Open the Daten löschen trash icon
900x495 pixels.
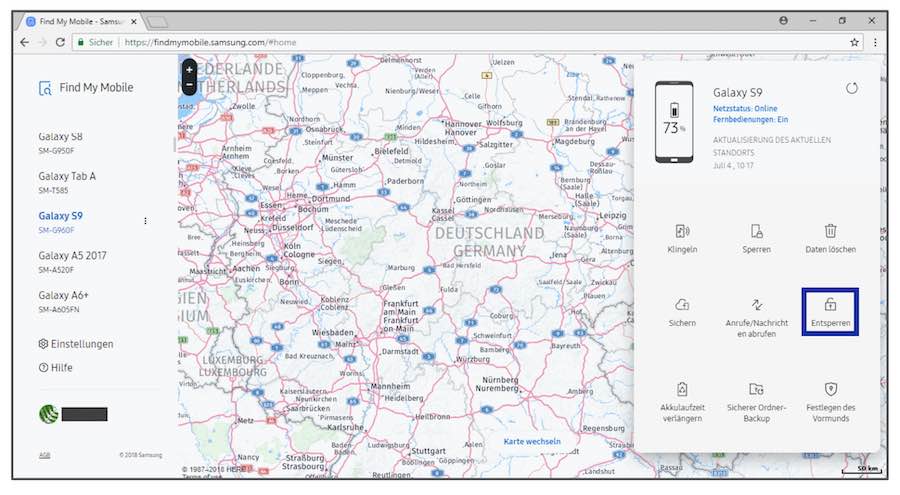coord(830,231)
